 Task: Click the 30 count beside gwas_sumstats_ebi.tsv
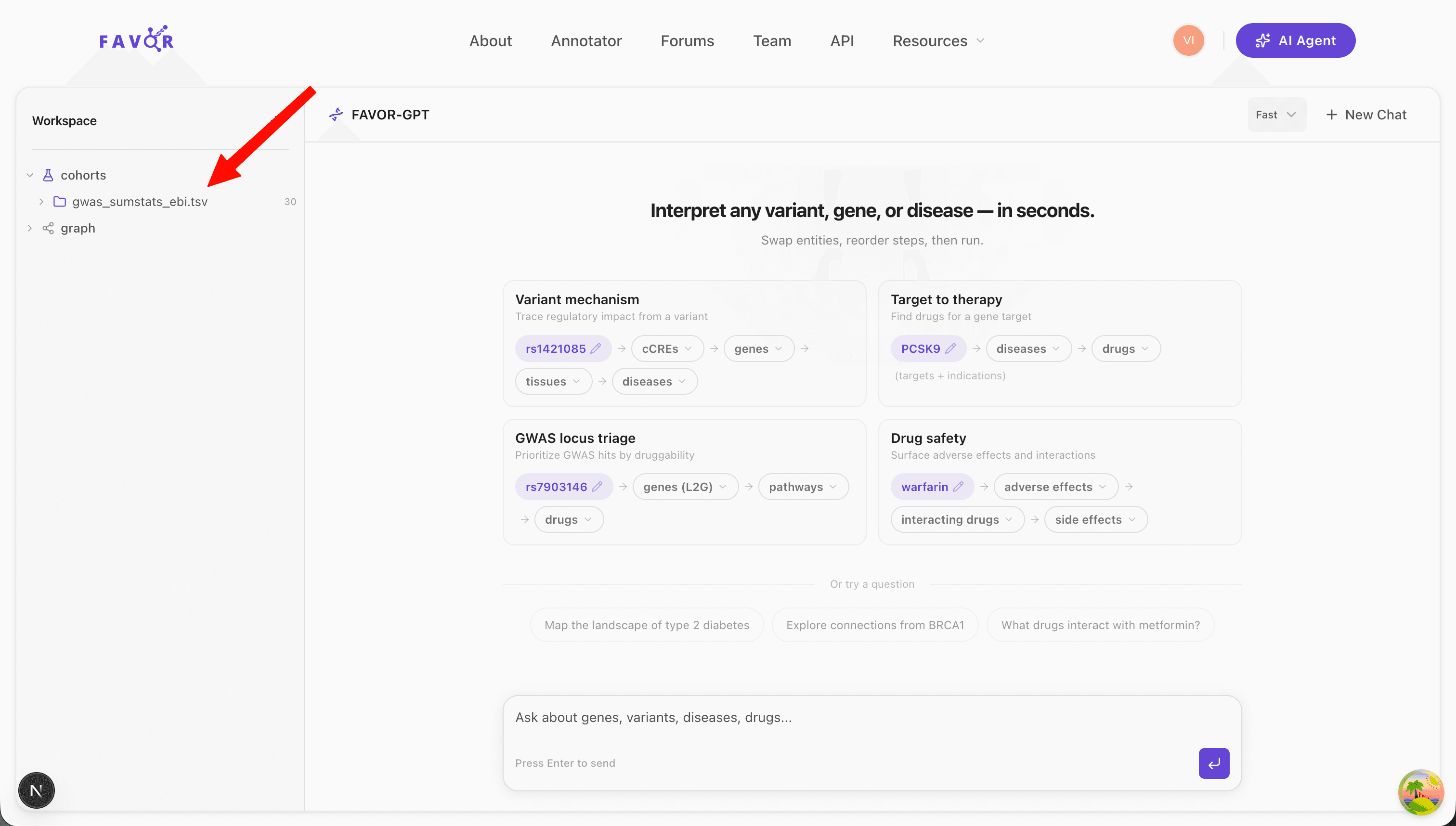(x=290, y=201)
